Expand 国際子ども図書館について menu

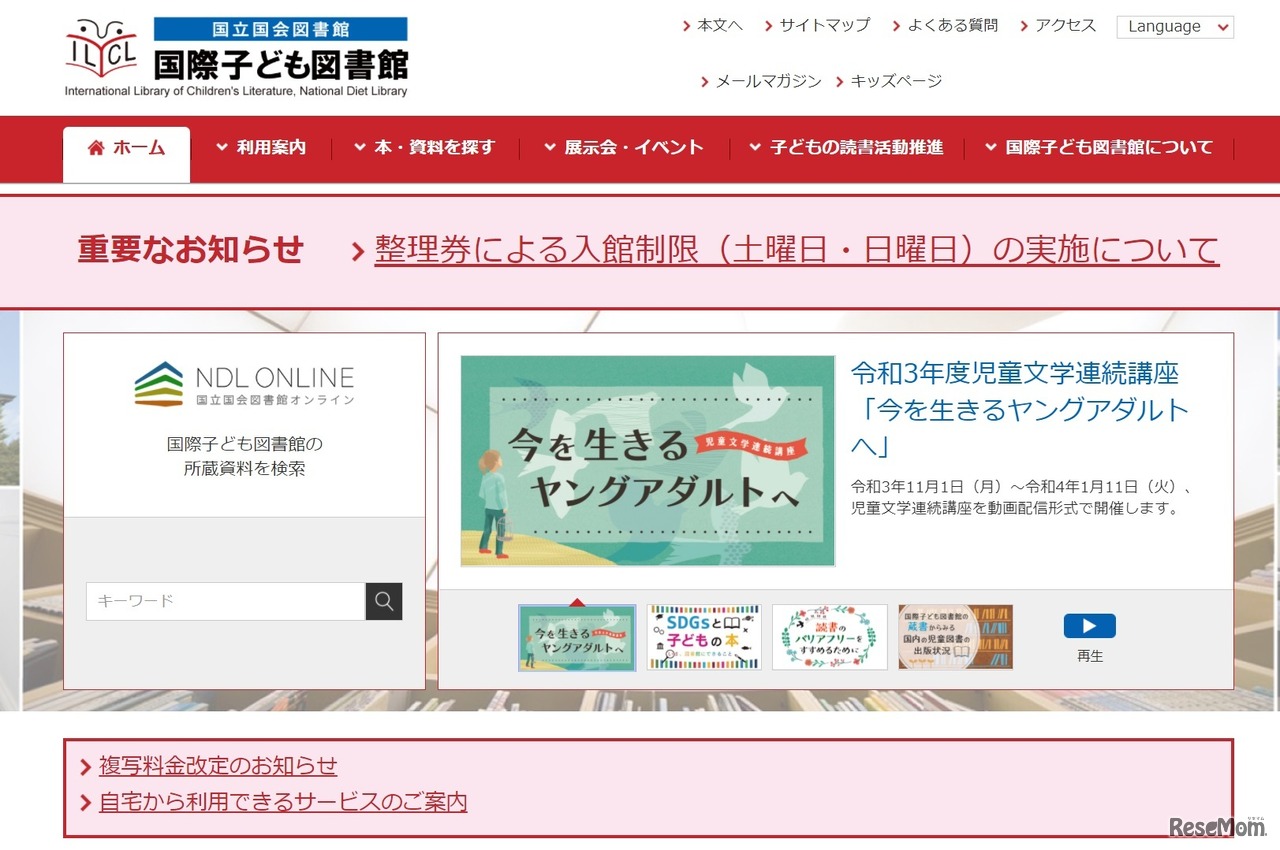coord(1099,147)
